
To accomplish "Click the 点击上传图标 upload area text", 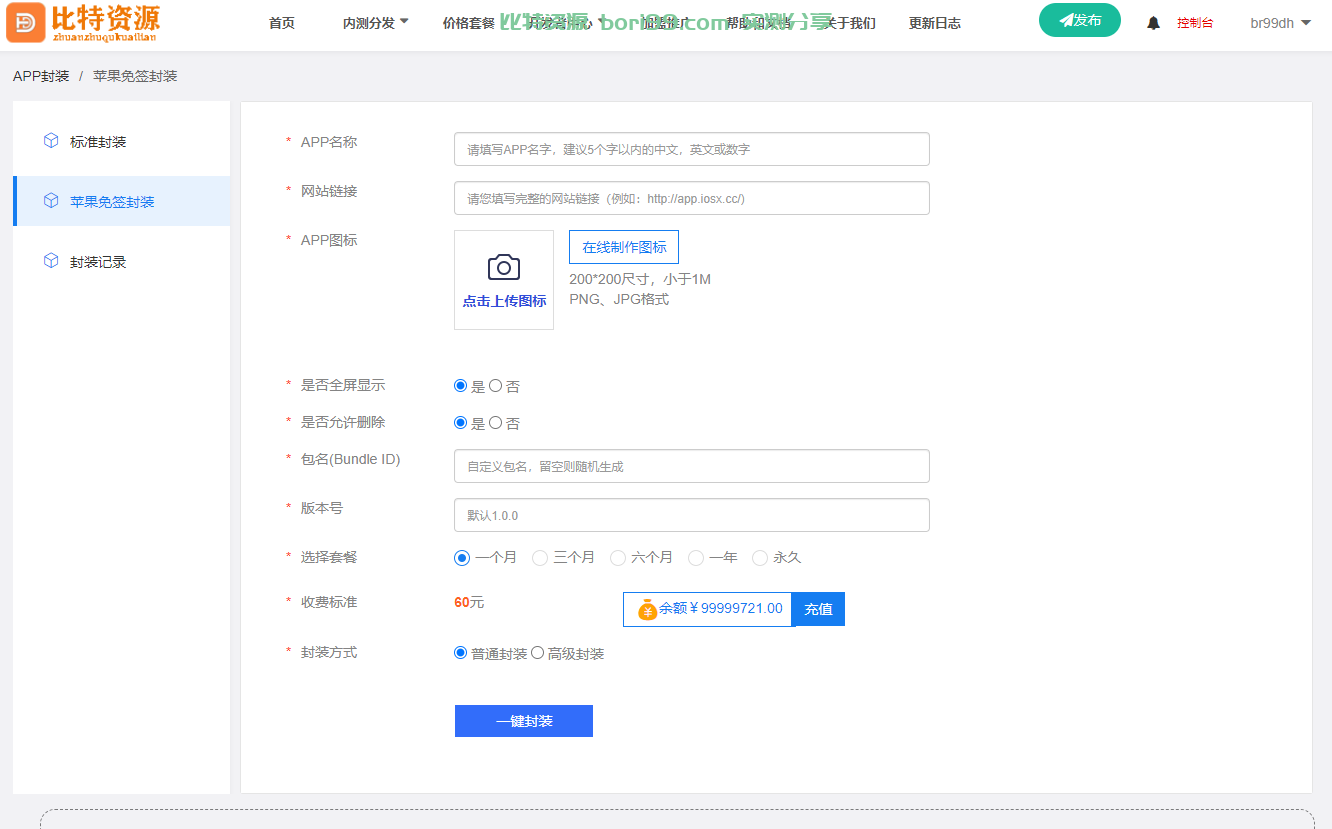I will point(504,301).
